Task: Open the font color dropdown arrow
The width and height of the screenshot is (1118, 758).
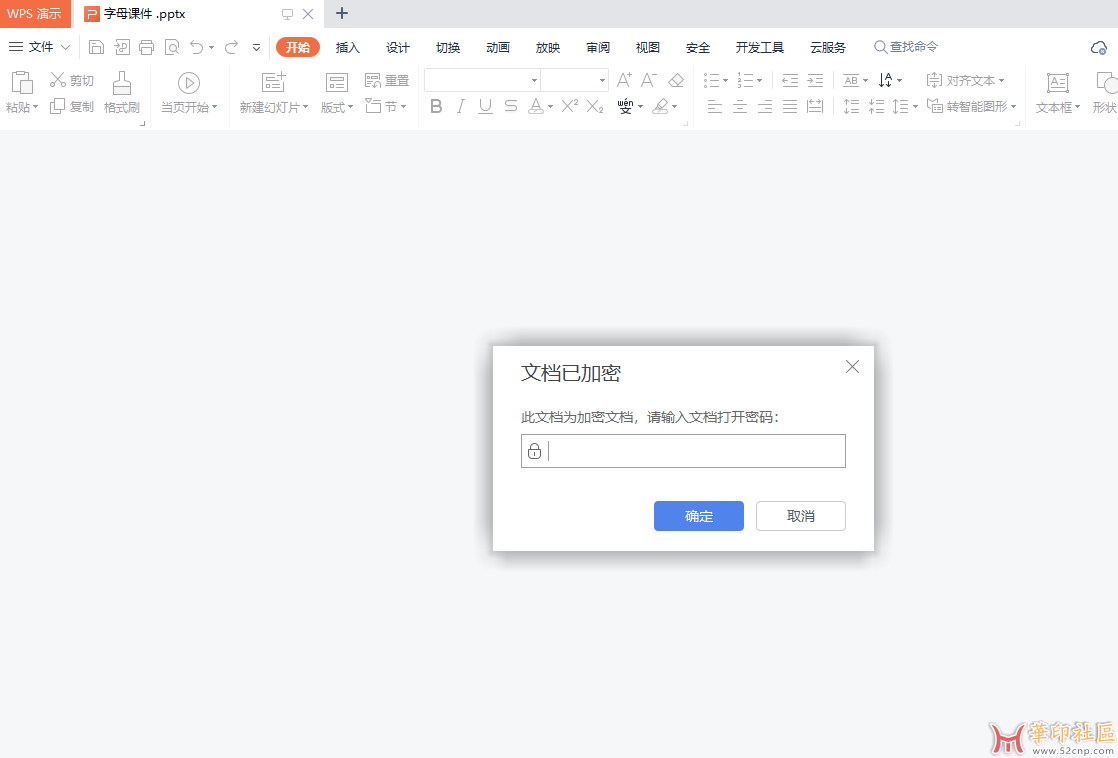Action: point(551,107)
